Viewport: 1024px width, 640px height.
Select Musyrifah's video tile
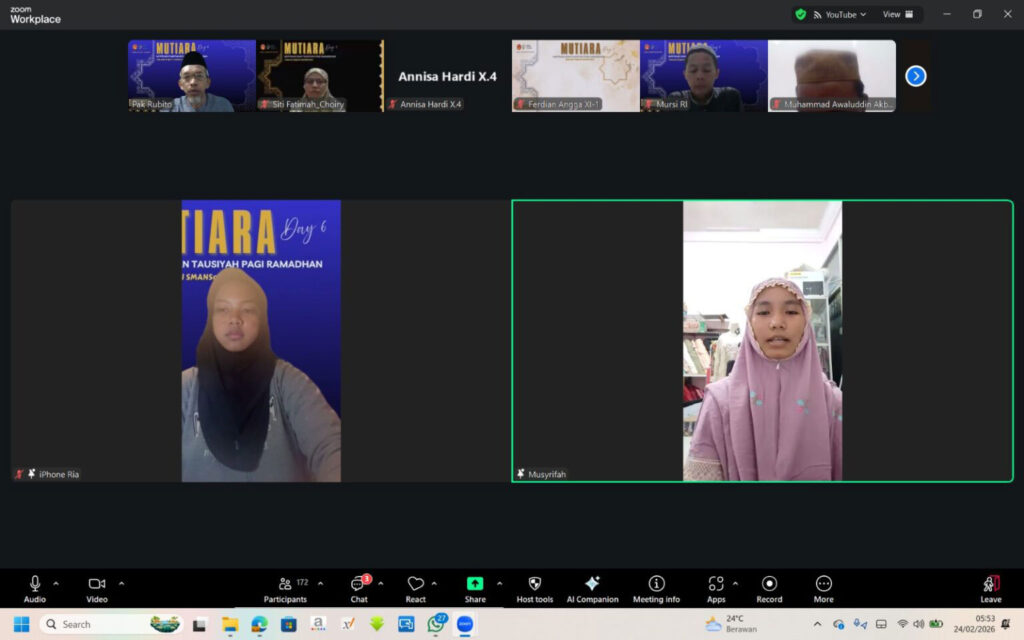(762, 338)
